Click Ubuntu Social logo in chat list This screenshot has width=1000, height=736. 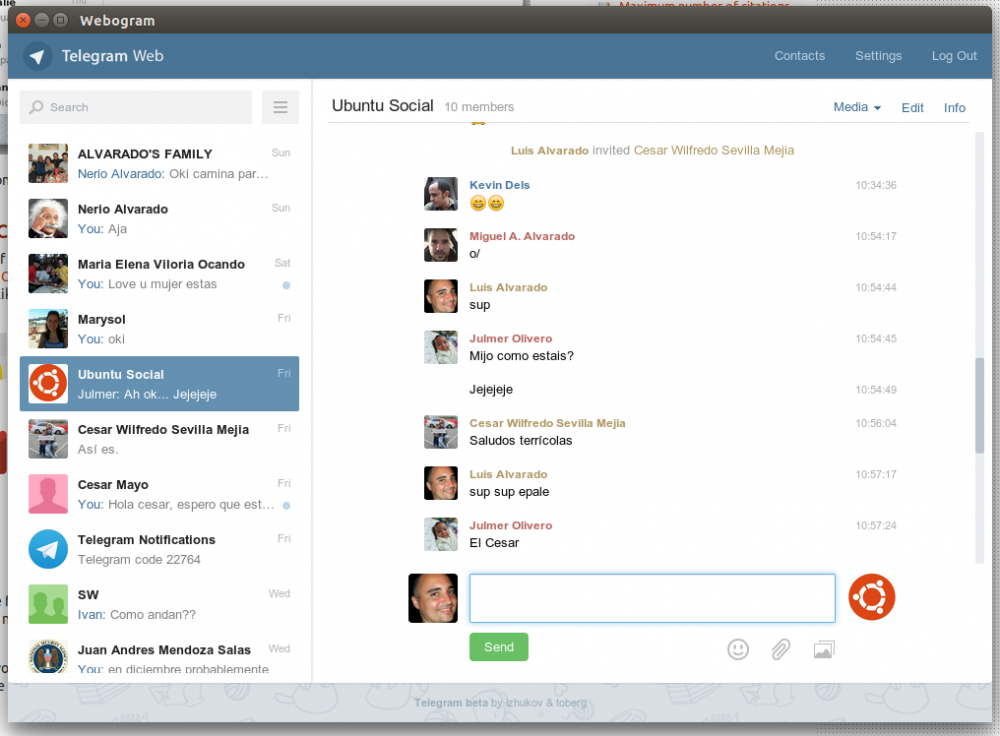48,383
